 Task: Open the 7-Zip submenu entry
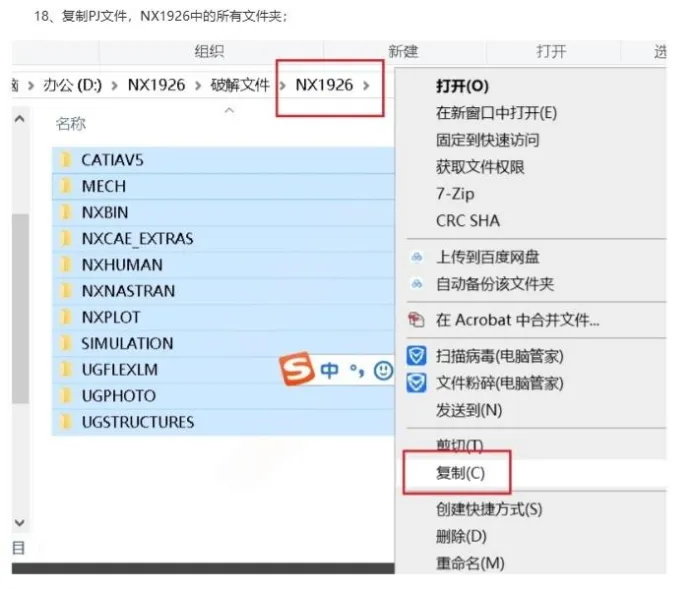[x=455, y=194]
